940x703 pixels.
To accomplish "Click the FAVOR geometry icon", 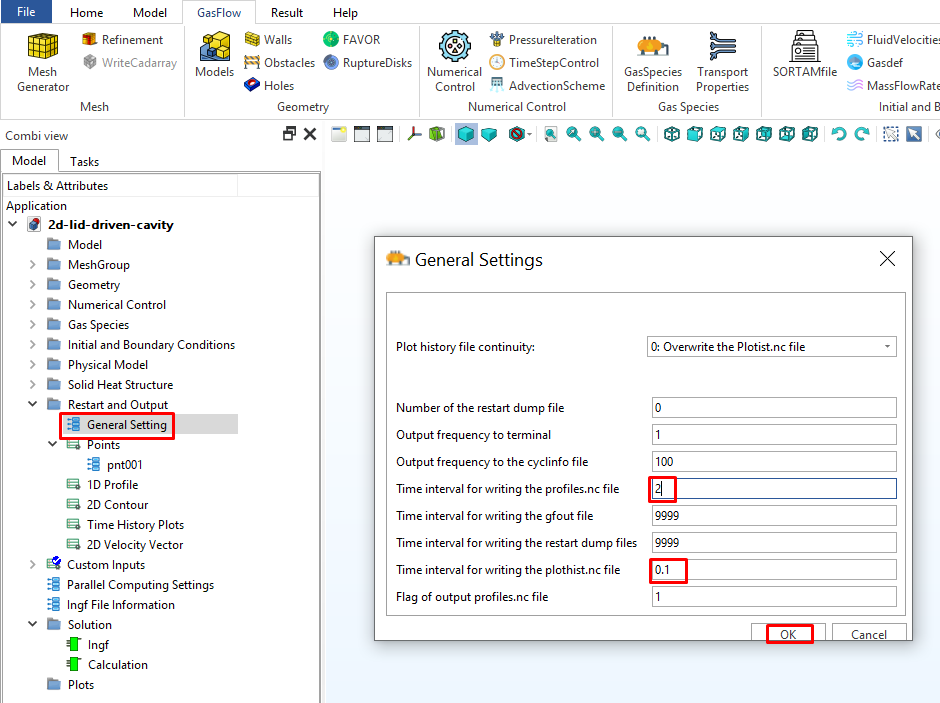I will (x=351, y=40).
